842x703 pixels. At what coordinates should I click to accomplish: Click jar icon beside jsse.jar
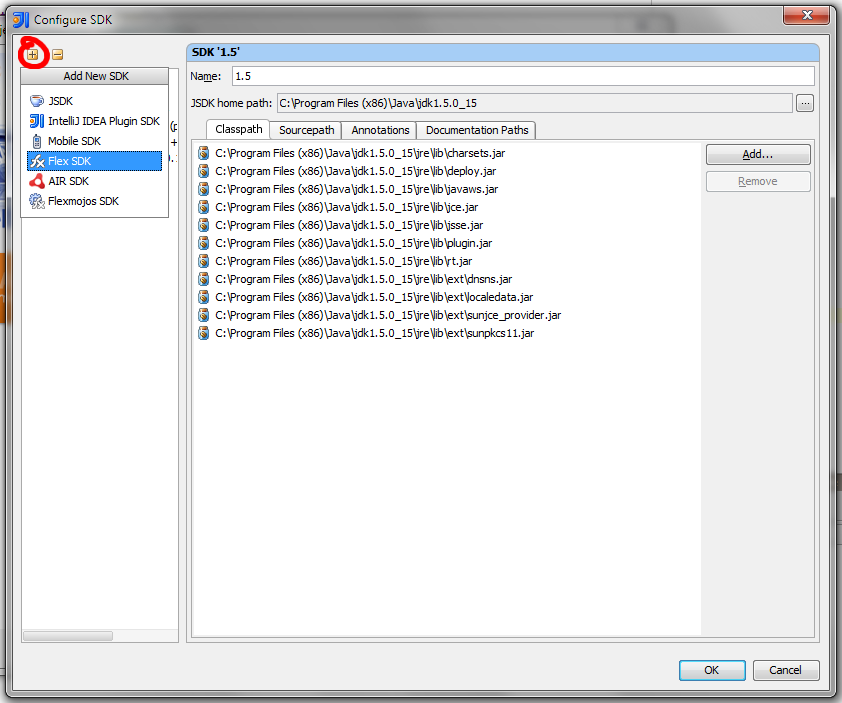coord(204,225)
